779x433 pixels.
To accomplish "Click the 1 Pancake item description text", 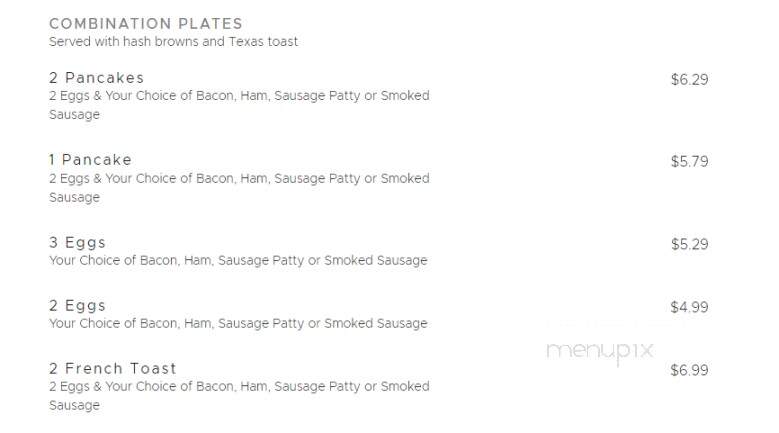I will point(239,188).
